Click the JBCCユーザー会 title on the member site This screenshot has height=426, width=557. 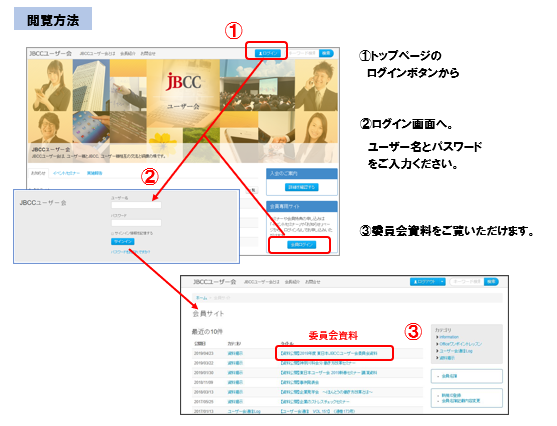[215, 282]
